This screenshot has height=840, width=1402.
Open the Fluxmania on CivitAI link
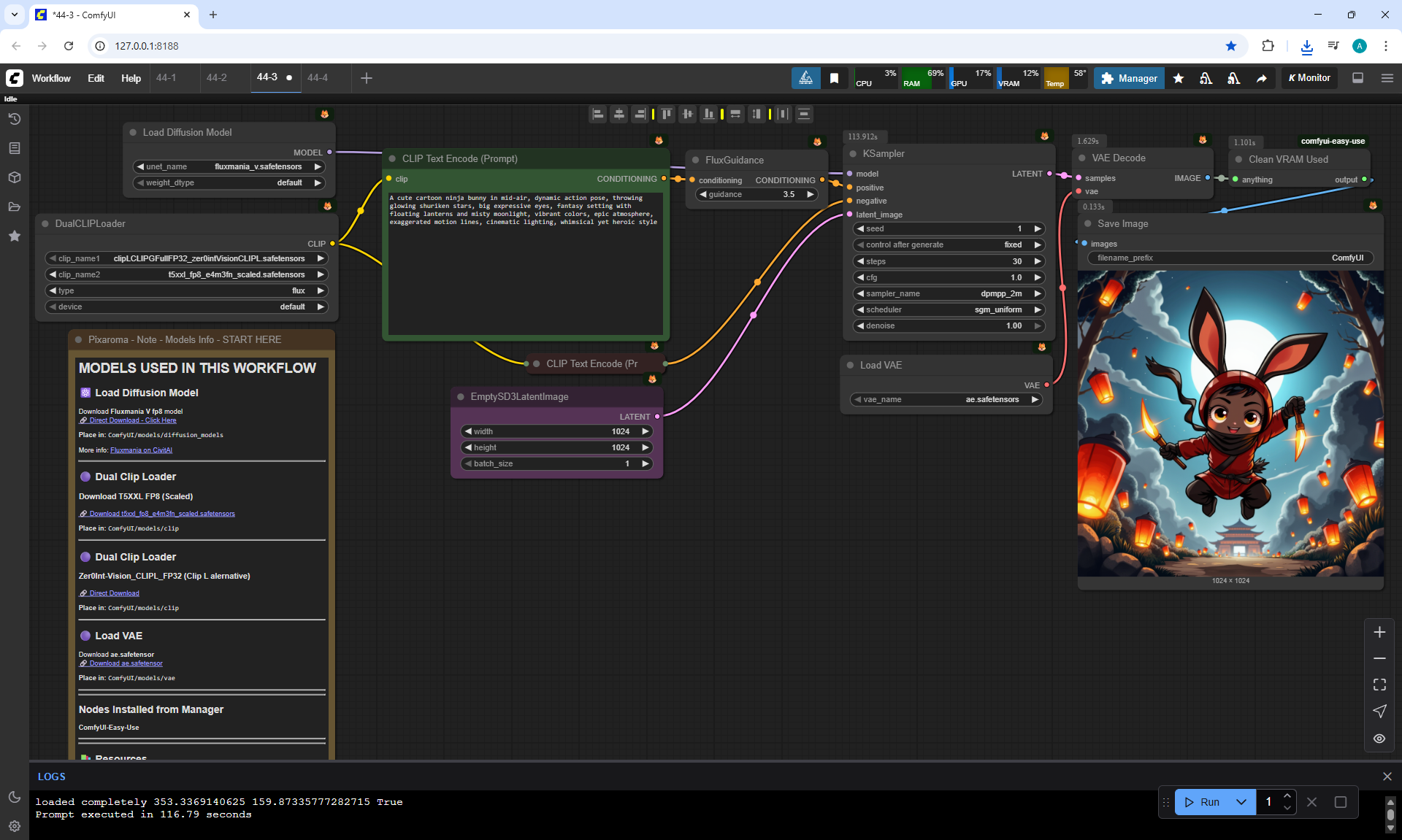click(x=141, y=450)
